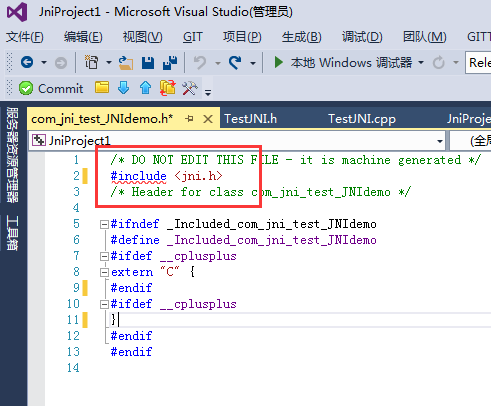Viewport: 491px width, 406px height.
Task: Expand the debugger target dropdown arrow
Action: pyautogui.click(x=421, y=63)
